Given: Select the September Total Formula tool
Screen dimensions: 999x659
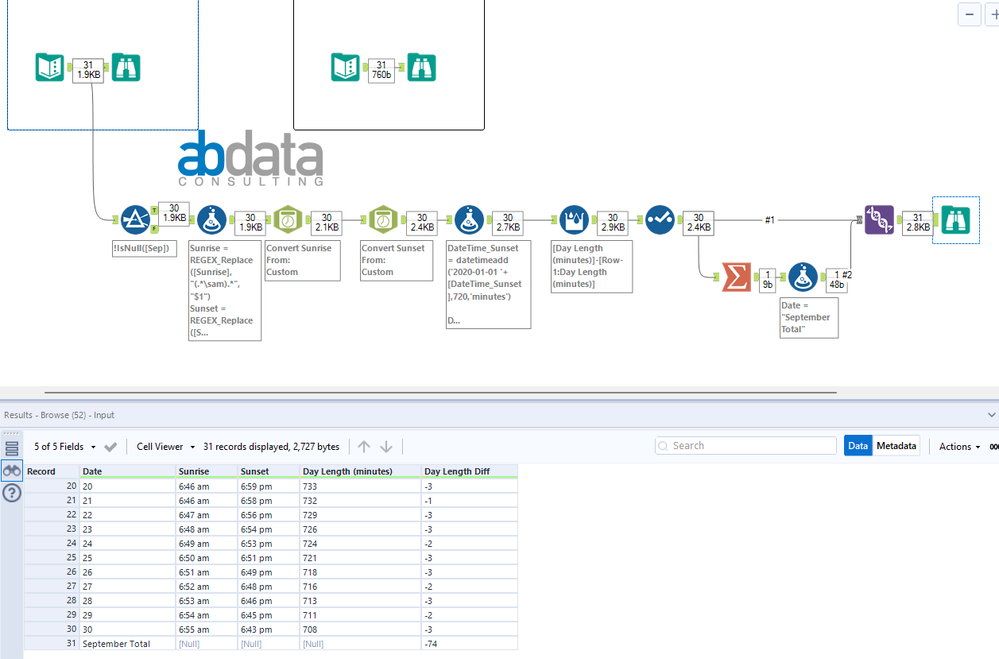Looking at the screenshot, I should [803, 277].
